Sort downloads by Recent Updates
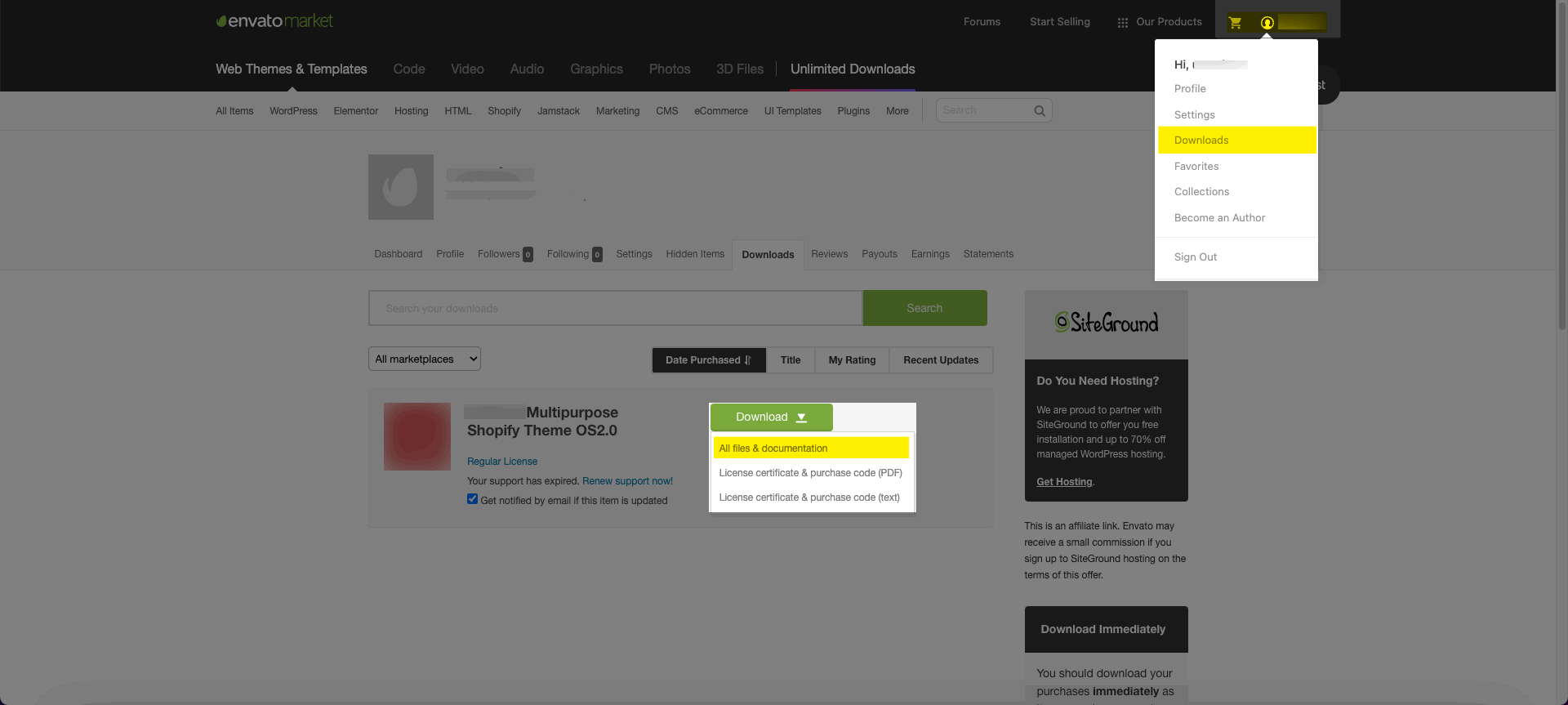The width and height of the screenshot is (1568, 705). [941, 360]
